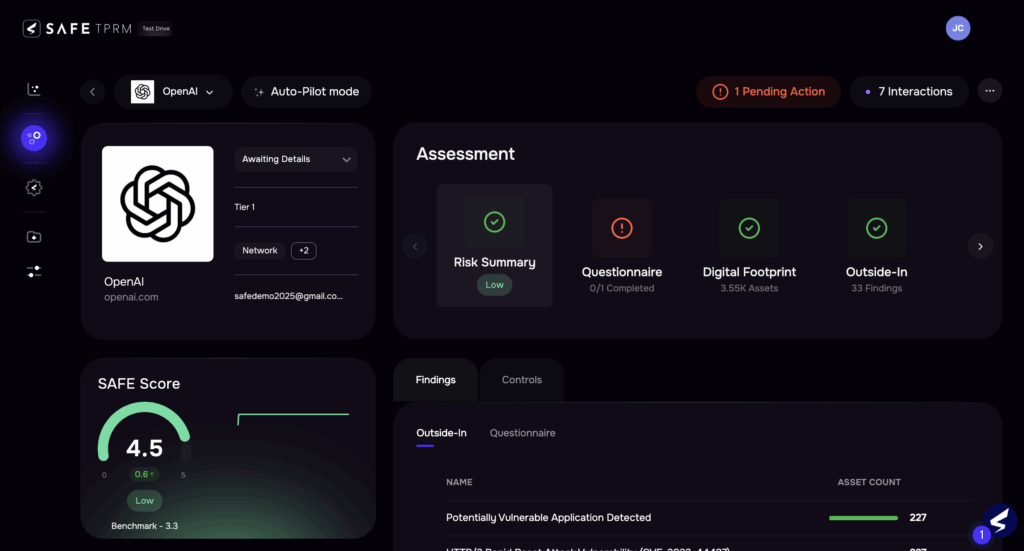Expand the Awaiting Details status dropdown
The image size is (1024, 551).
click(x=296, y=159)
